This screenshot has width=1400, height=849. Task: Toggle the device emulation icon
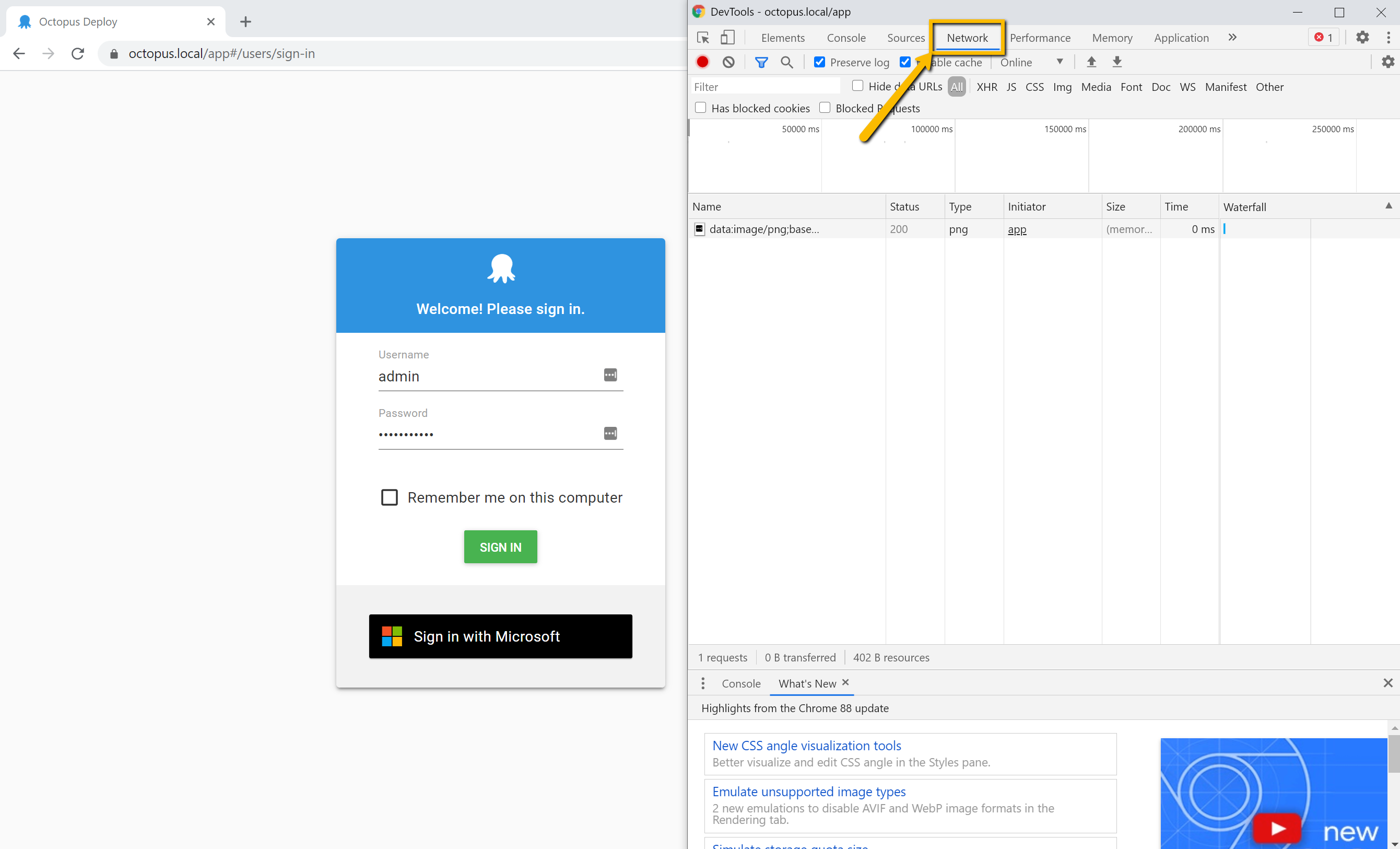tap(727, 38)
